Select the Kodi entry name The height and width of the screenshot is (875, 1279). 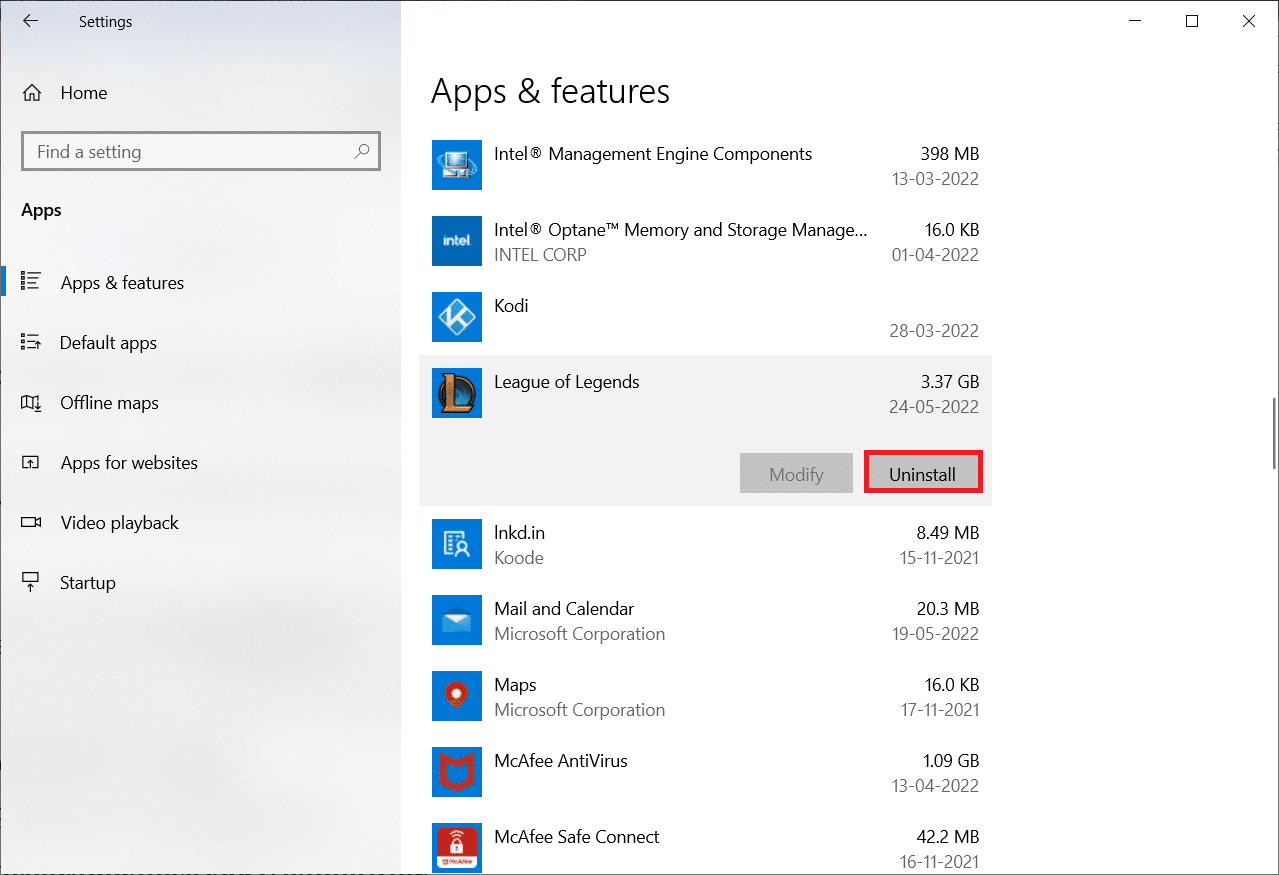click(x=511, y=306)
